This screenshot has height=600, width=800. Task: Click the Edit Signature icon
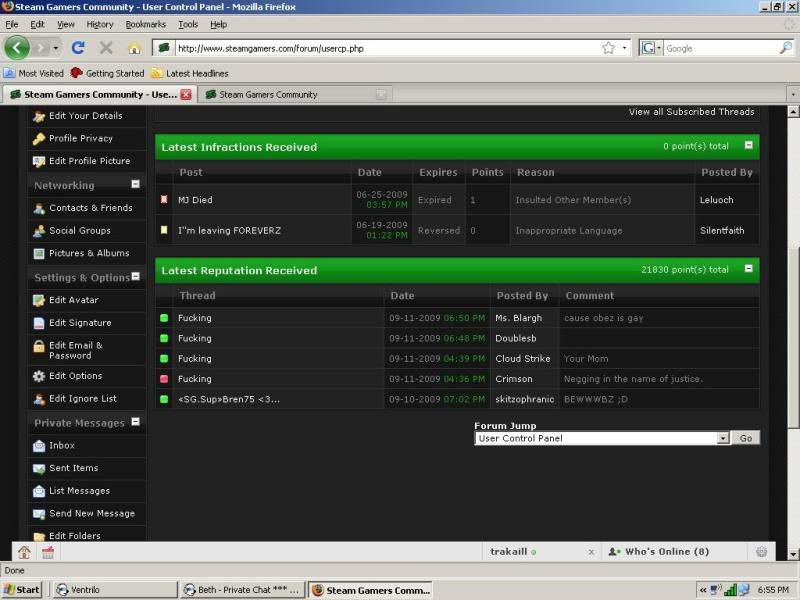(39, 323)
